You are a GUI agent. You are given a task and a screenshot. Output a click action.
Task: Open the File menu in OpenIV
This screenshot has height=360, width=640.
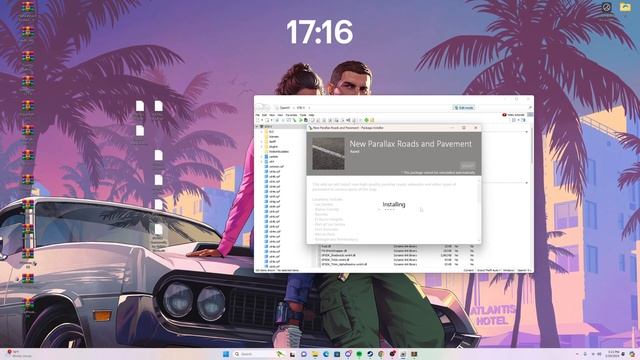(x=257, y=115)
